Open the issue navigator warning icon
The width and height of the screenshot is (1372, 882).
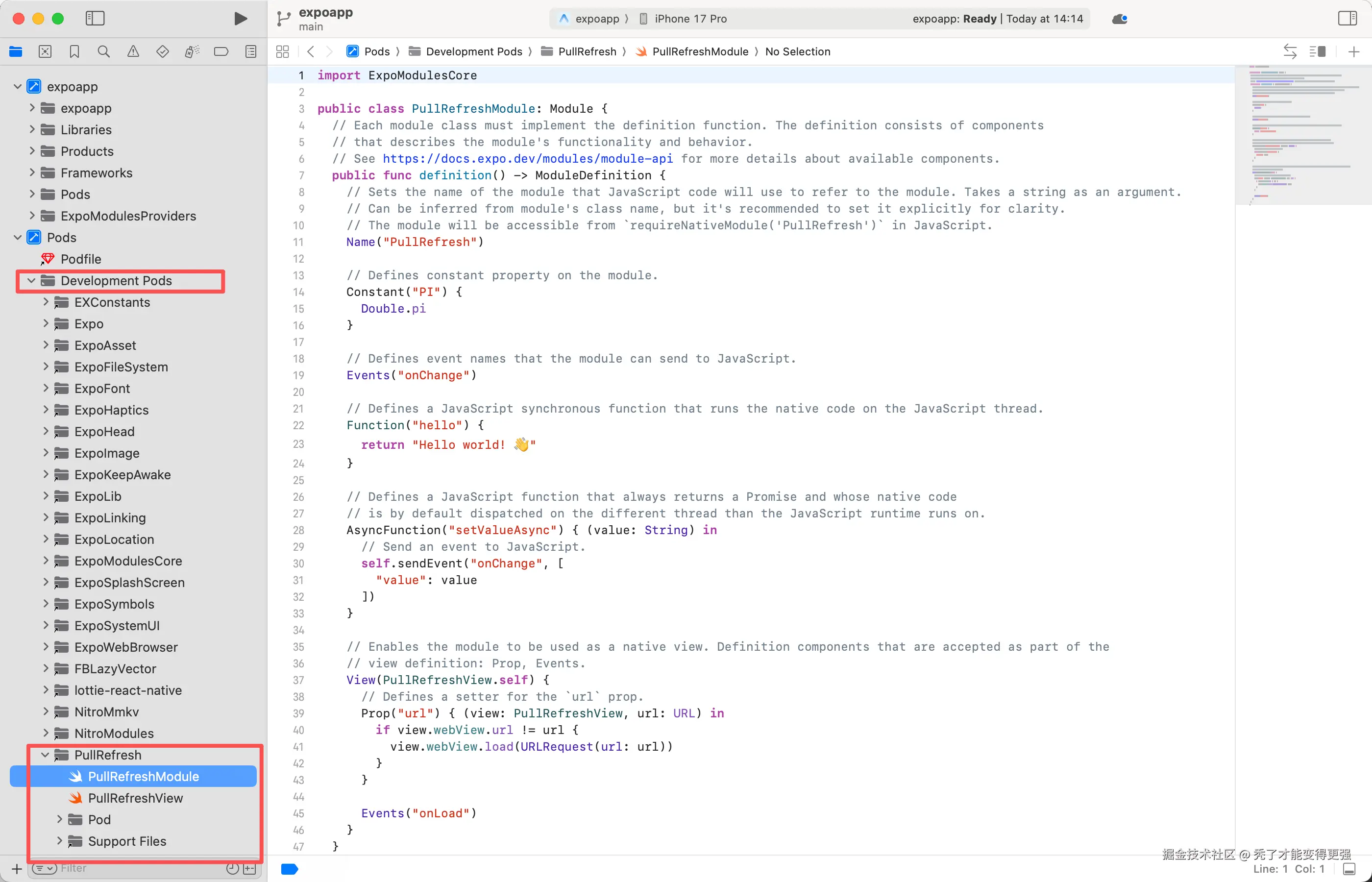133,52
